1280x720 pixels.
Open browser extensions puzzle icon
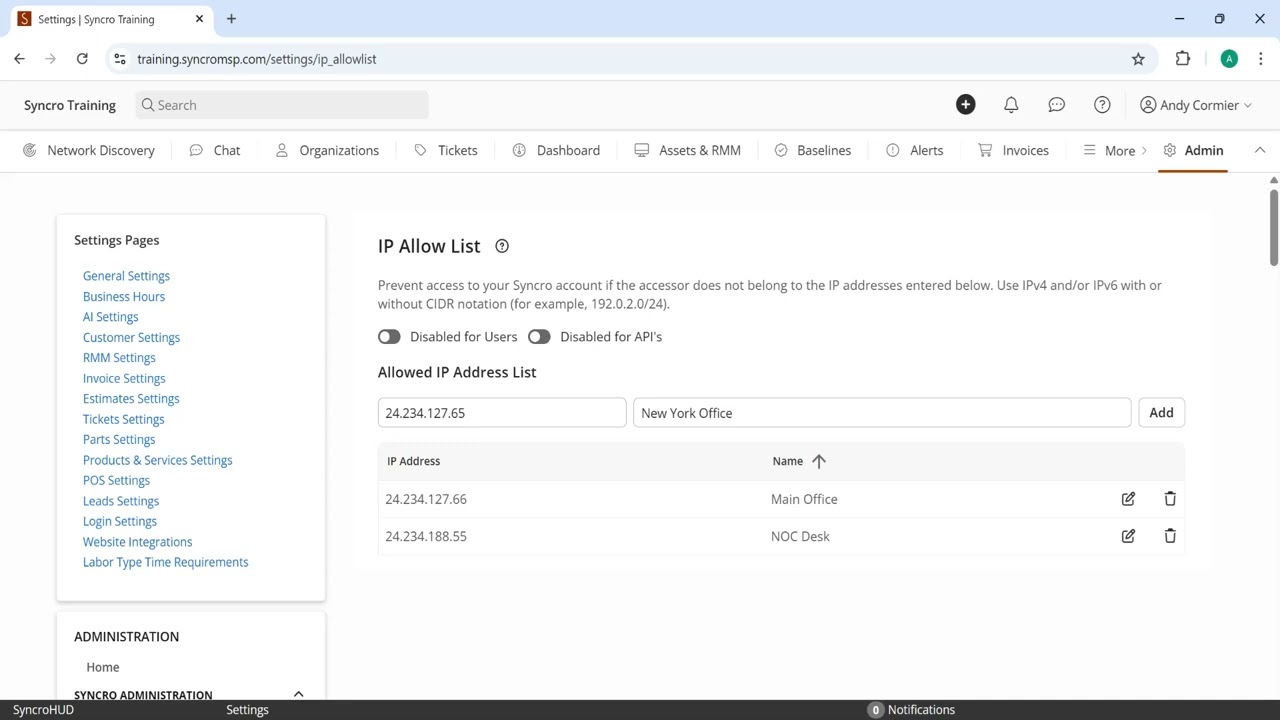click(1183, 59)
